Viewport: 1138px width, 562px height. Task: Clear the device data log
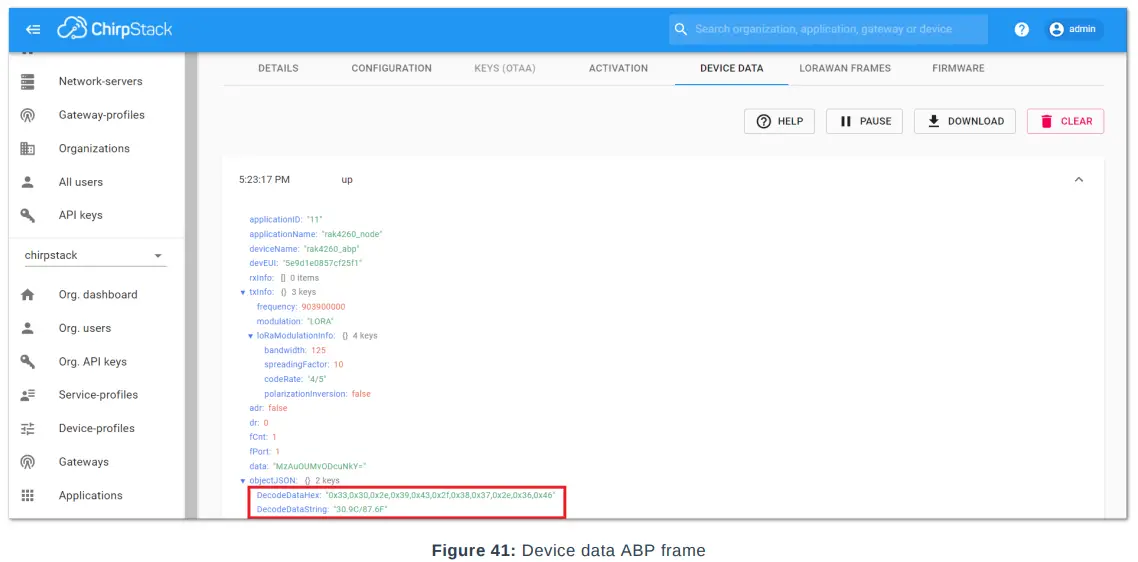click(x=1065, y=121)
